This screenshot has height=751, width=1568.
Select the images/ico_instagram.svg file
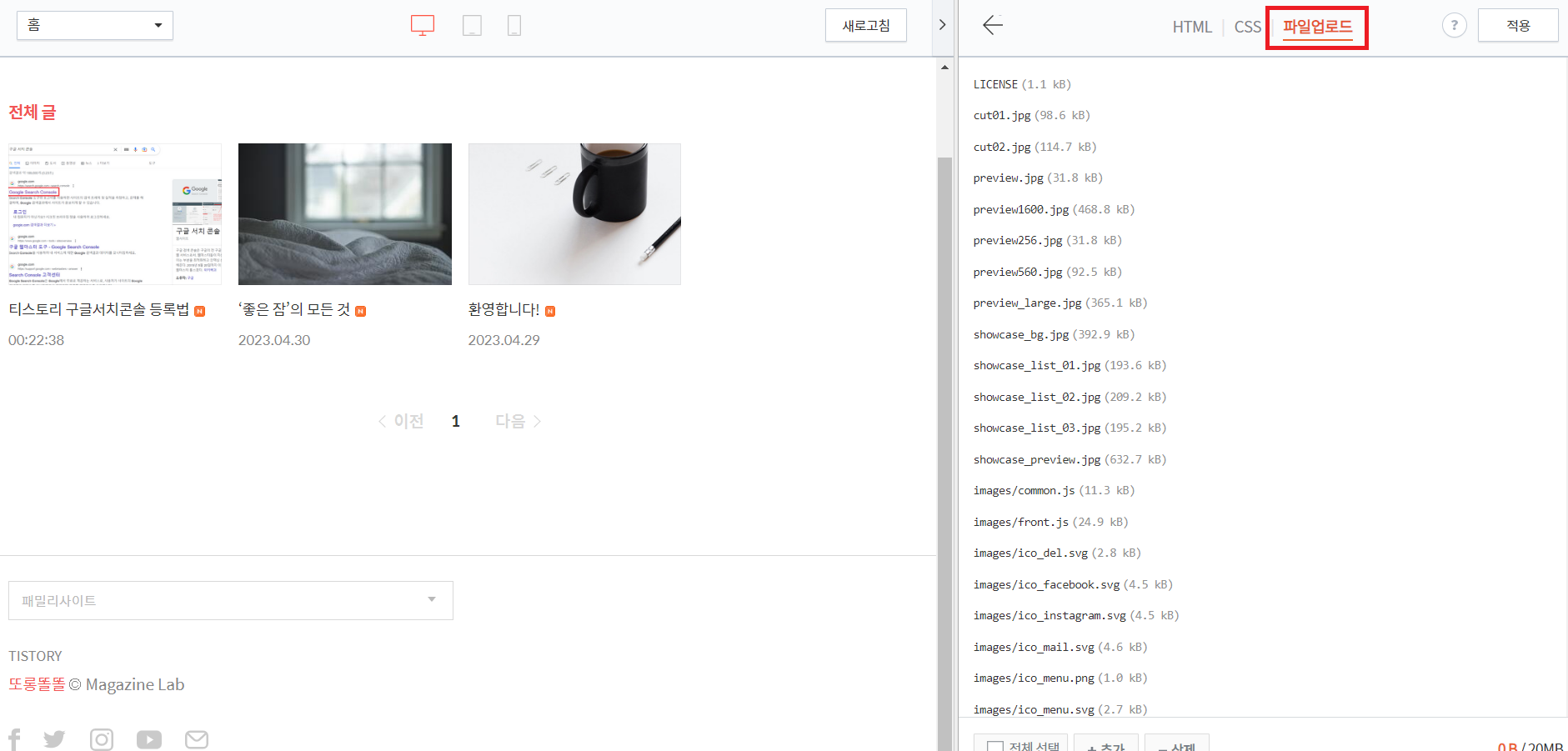tap(1076, 615)
